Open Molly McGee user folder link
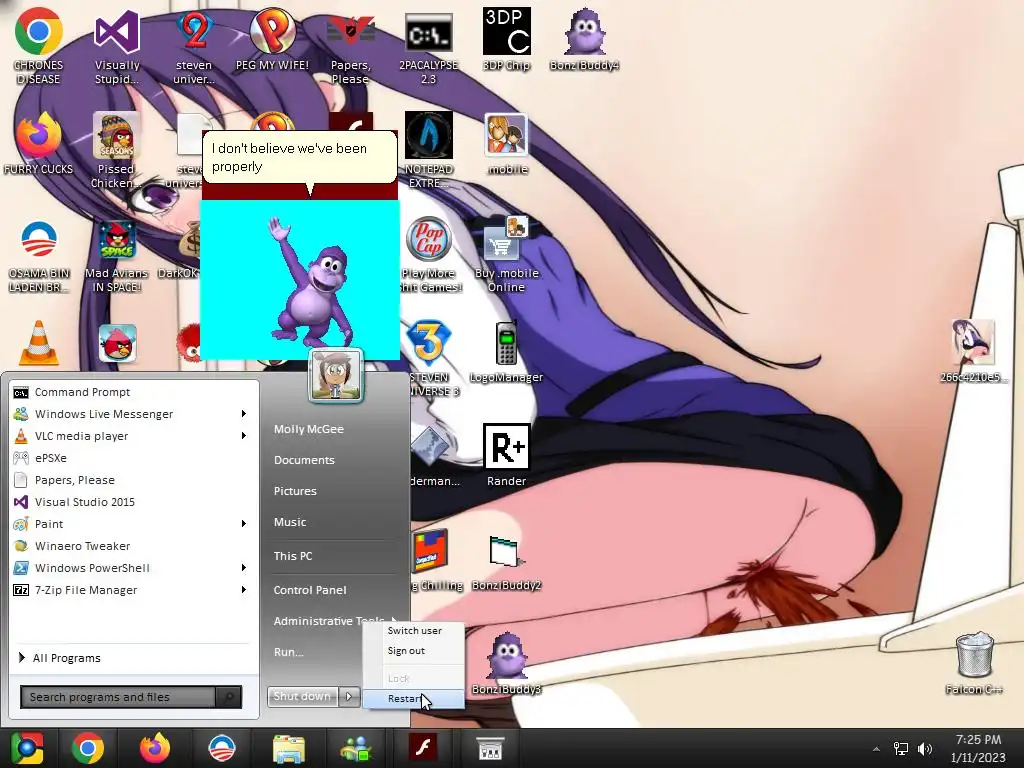Screen dimensions: 1024x768 pyautogui.click(x=309, y=429)
